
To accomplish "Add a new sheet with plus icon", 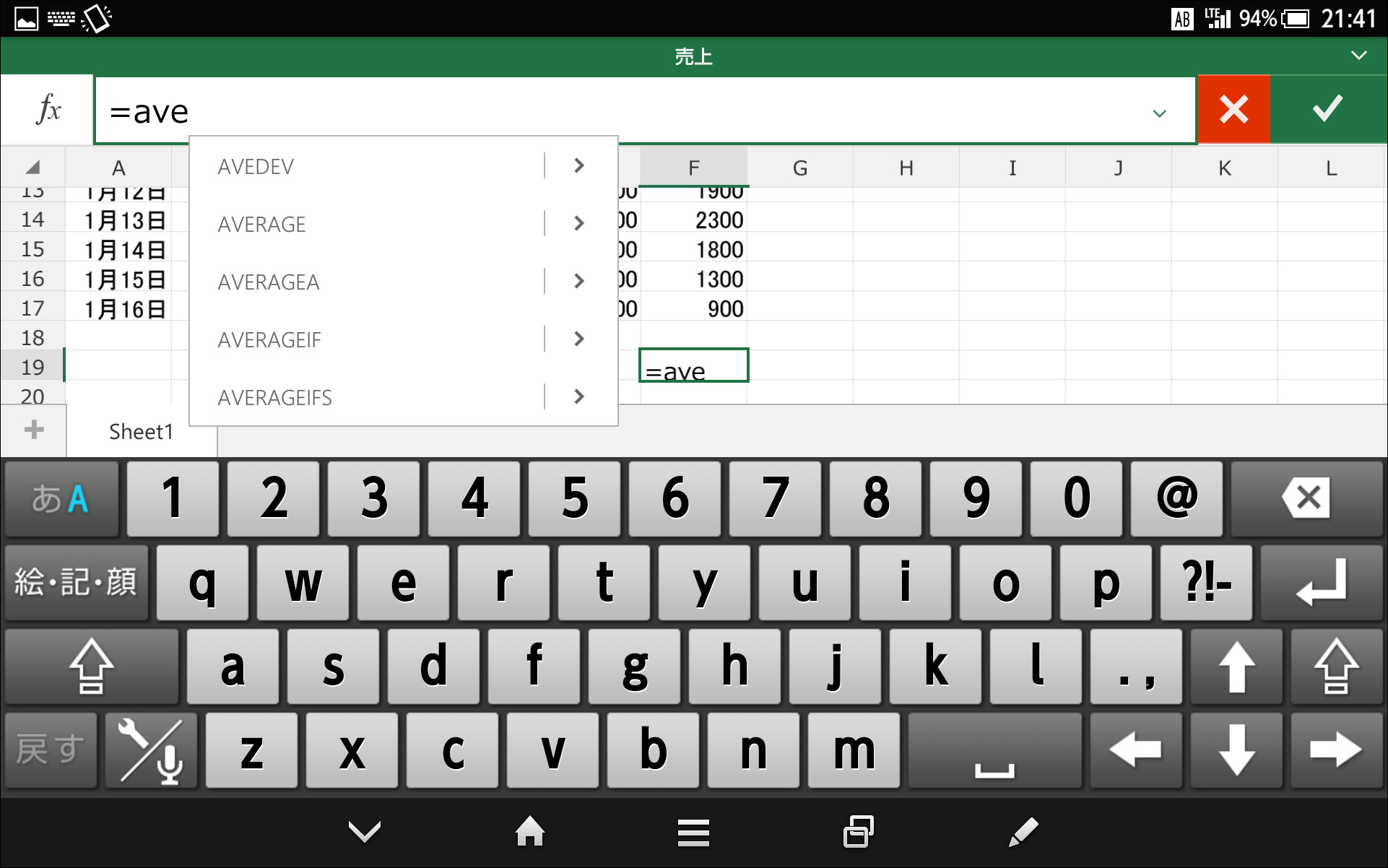I will (33, 430).
